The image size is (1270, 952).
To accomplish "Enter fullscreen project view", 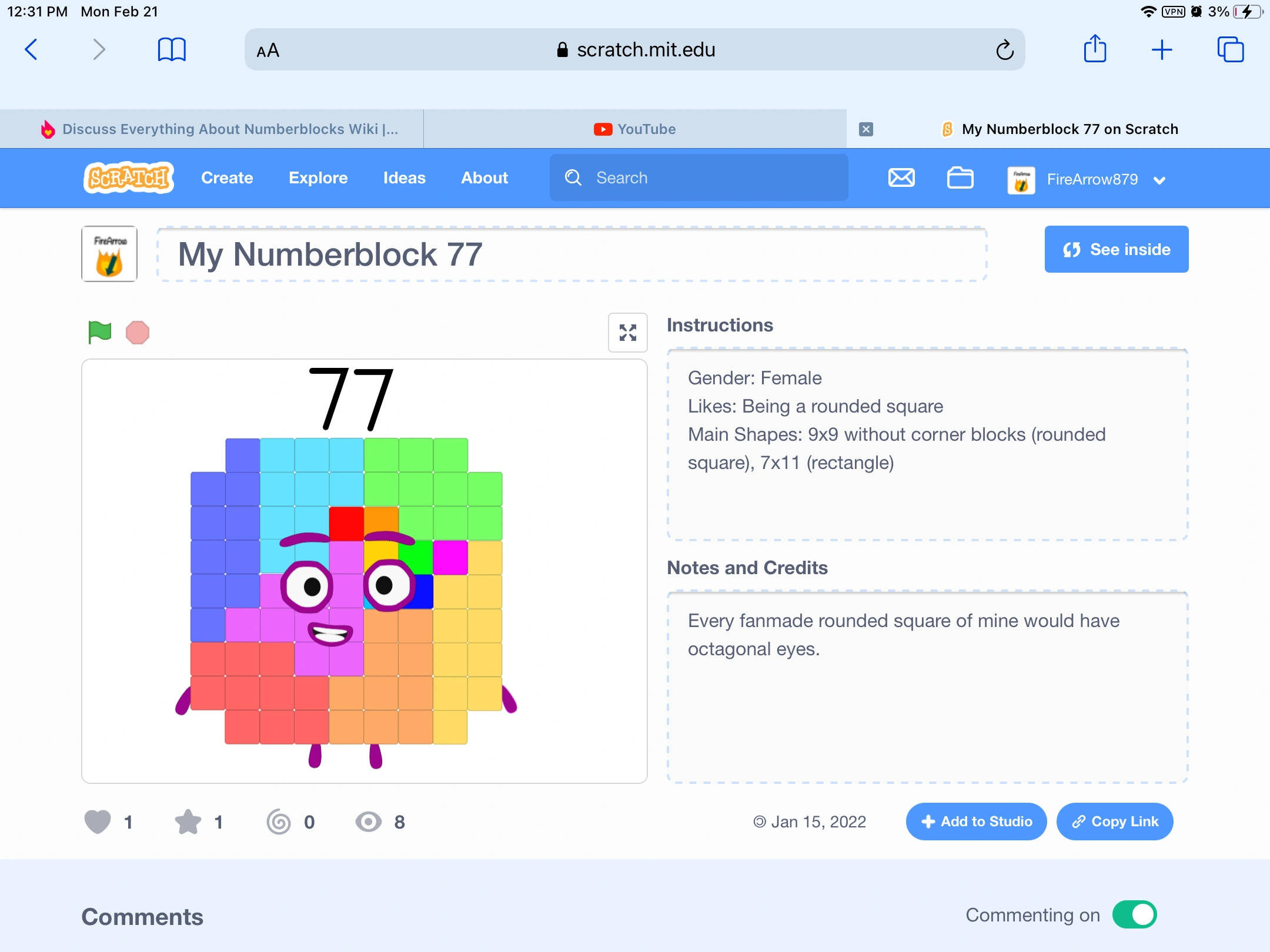I will [627, 333].
